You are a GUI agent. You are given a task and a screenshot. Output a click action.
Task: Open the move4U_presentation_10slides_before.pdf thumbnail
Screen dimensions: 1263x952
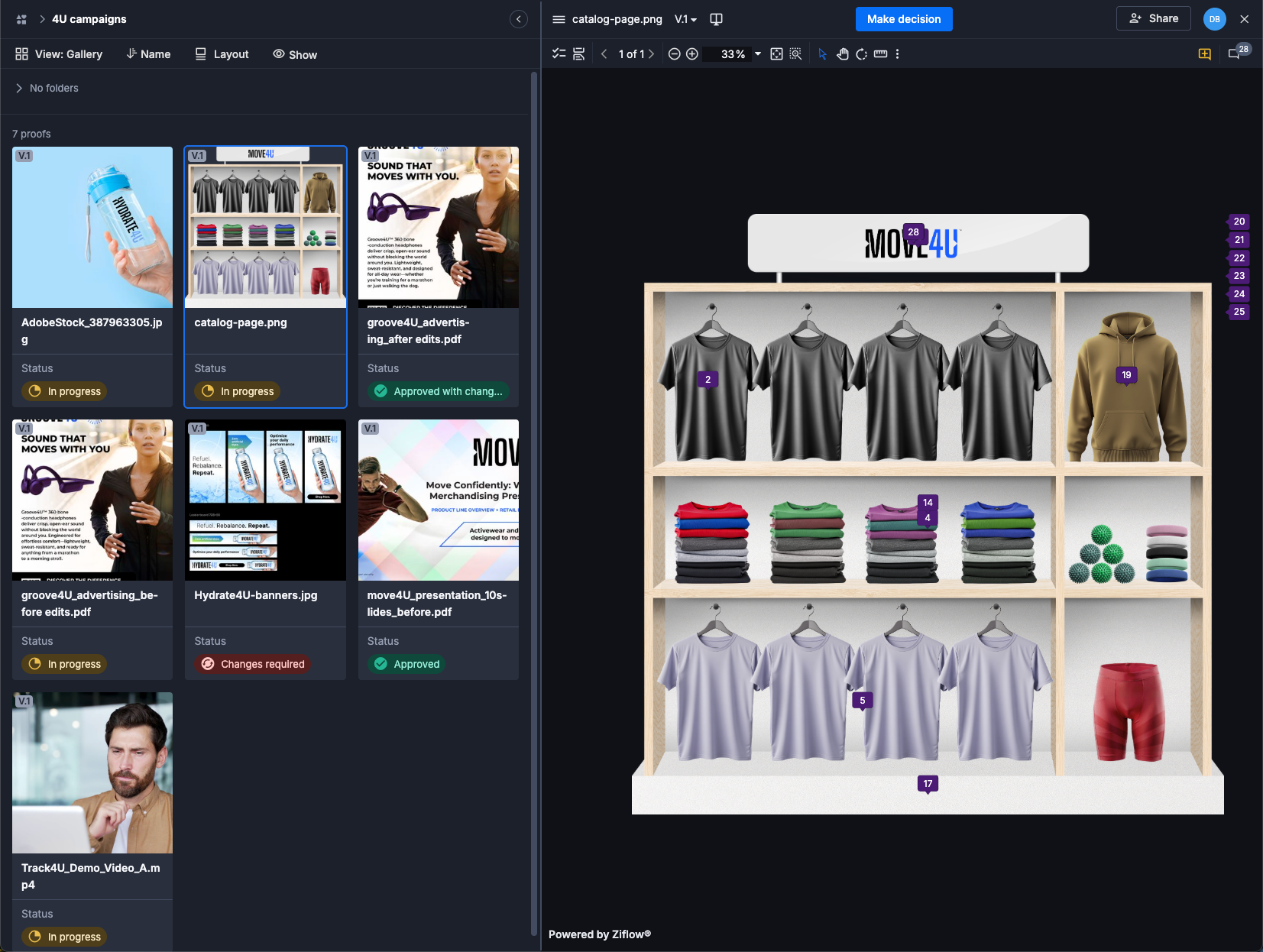pos(439,500)
